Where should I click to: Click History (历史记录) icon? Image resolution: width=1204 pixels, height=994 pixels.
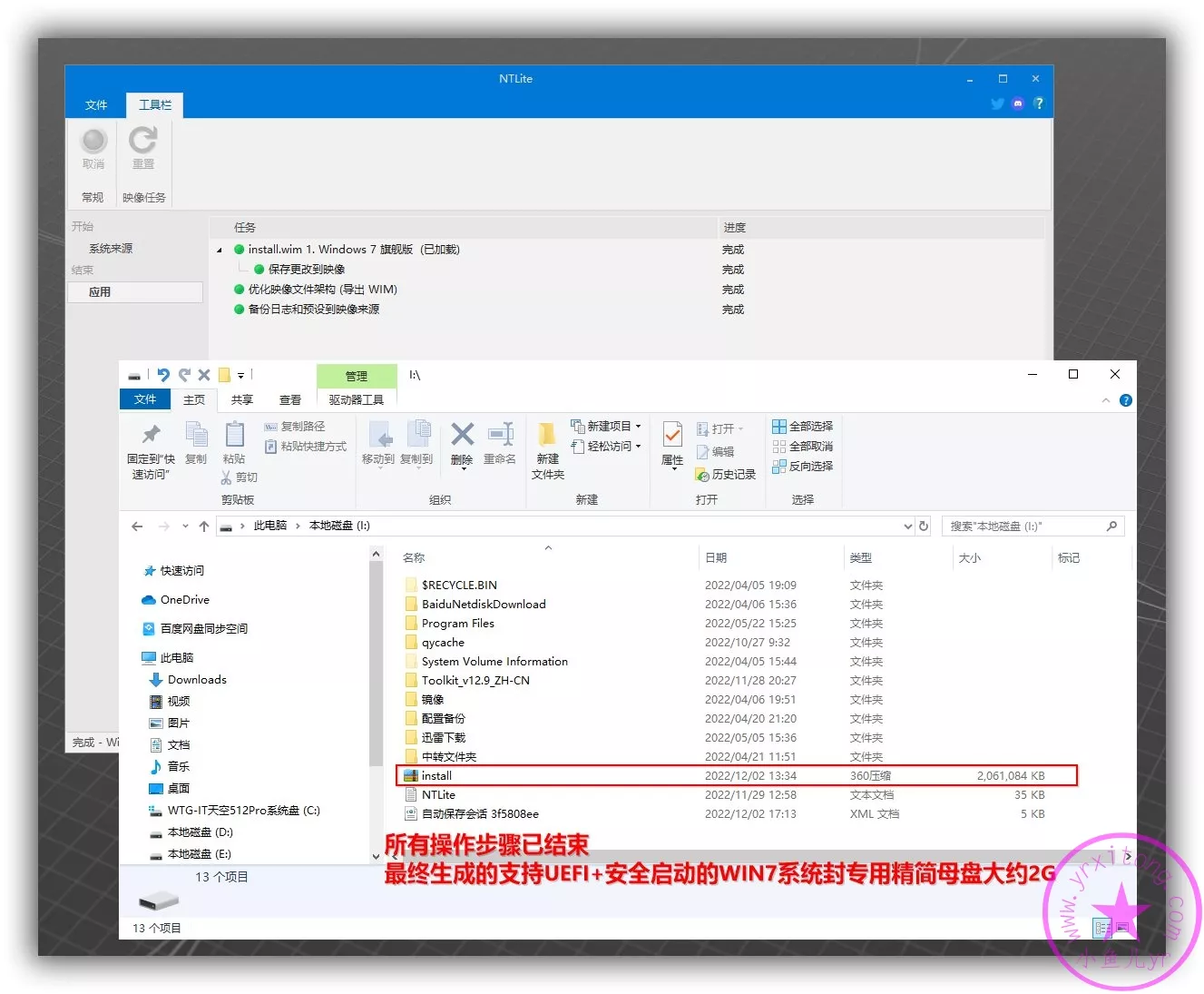pos(702,475)
